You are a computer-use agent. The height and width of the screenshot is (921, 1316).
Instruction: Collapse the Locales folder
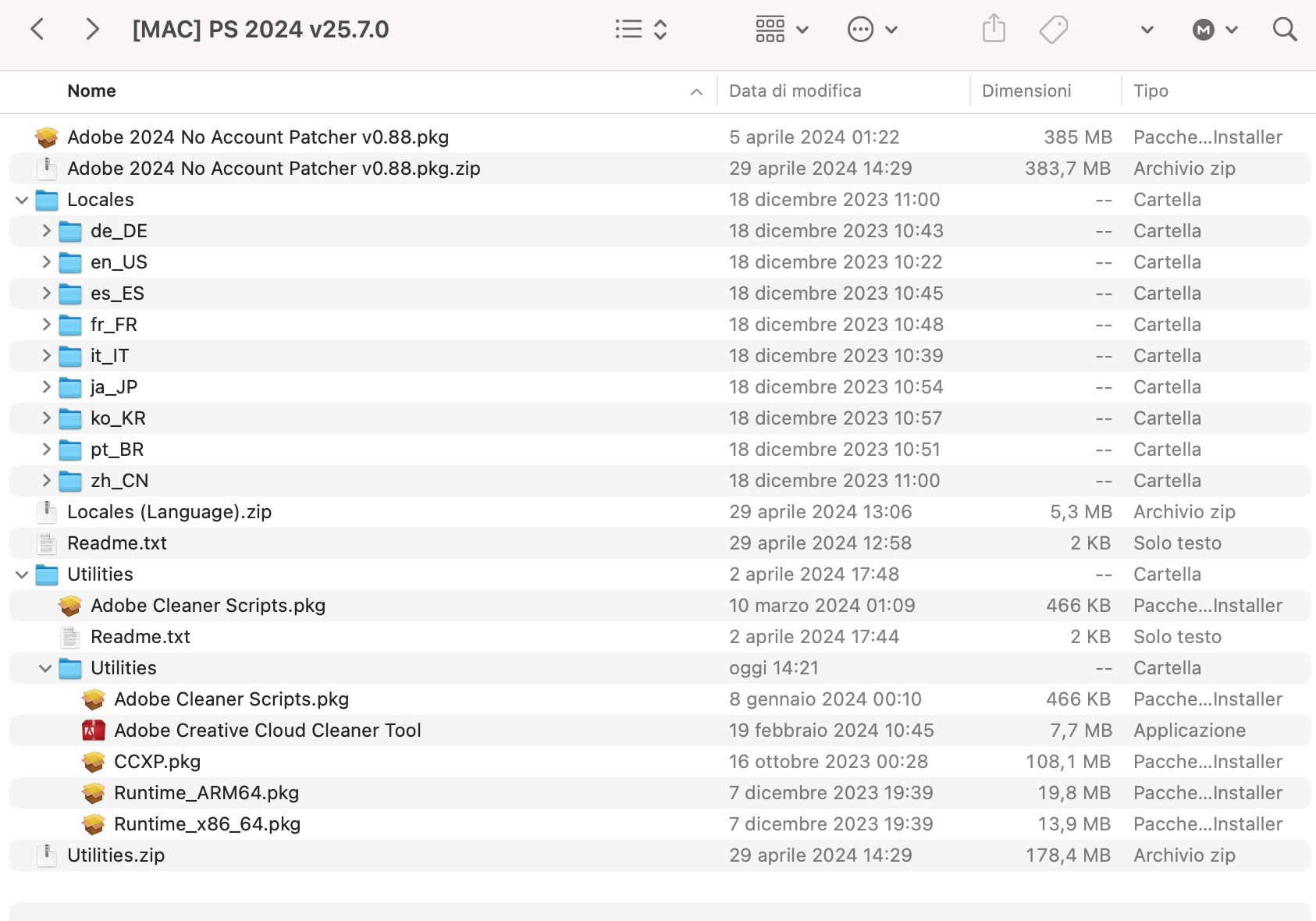coord(22,200)
